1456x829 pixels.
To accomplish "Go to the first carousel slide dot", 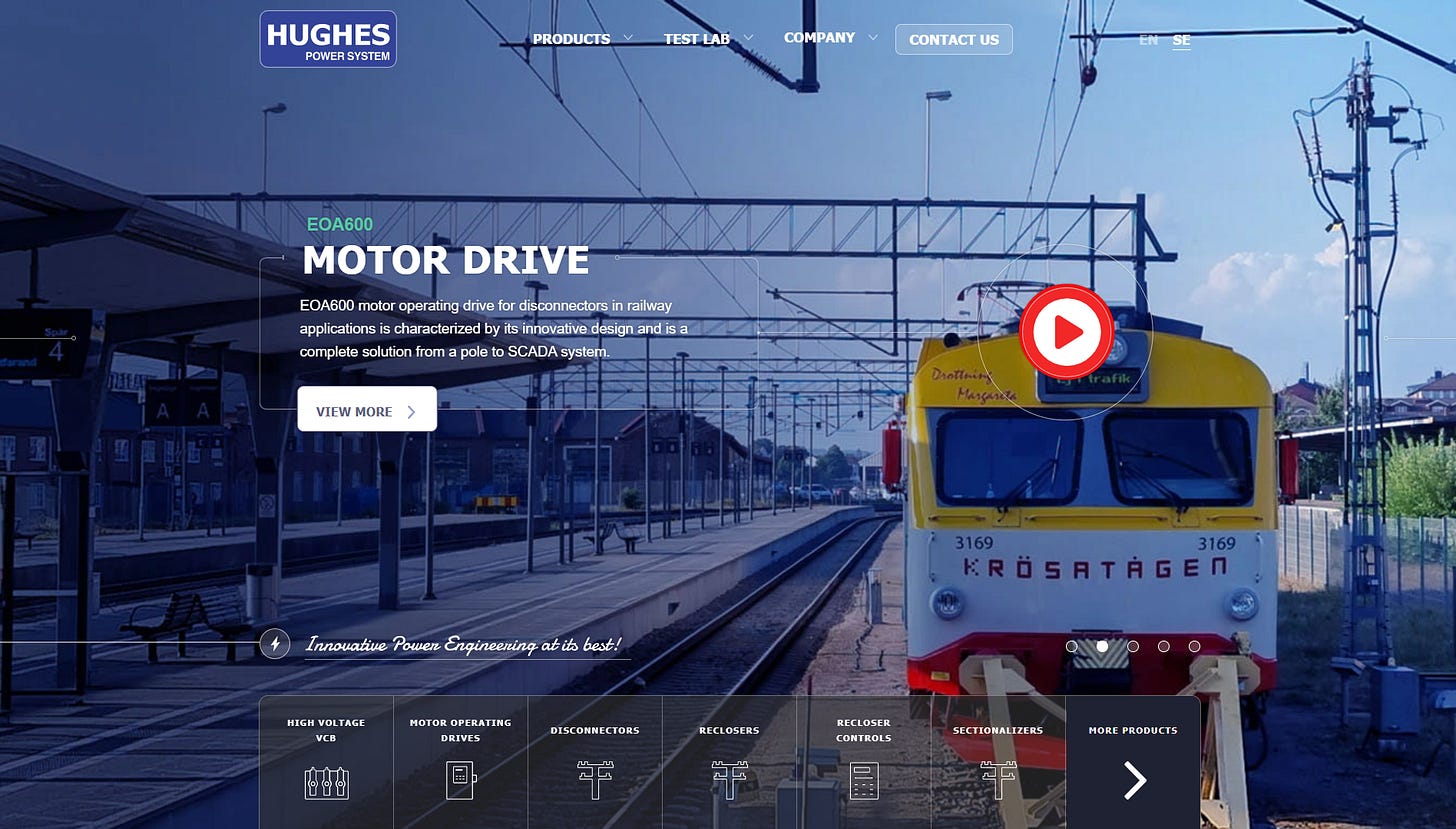I will pos(1072,646).
